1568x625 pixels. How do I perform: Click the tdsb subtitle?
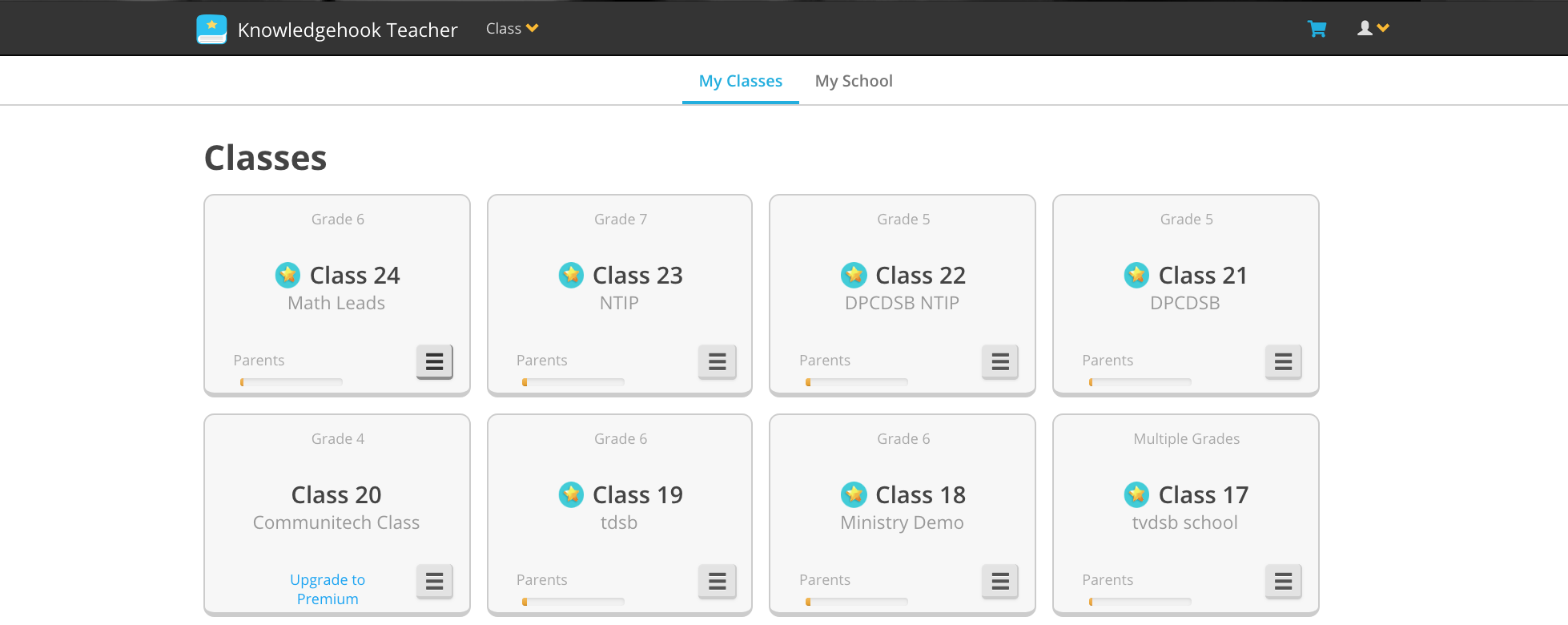click(619, 522)
